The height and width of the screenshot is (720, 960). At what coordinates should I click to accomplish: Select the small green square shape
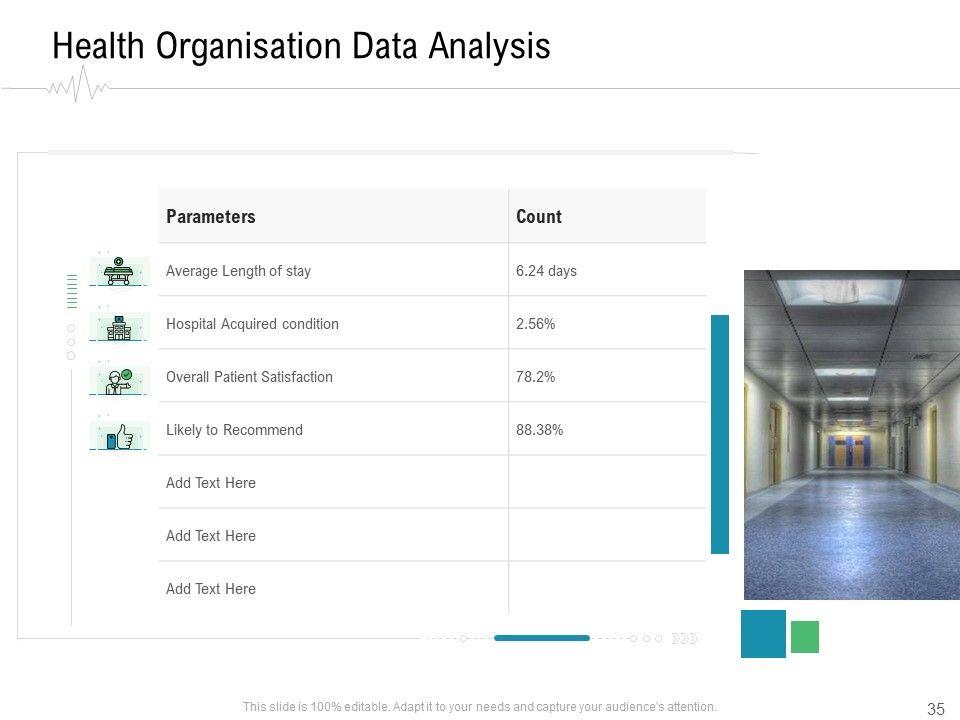(x=804, y=637)
